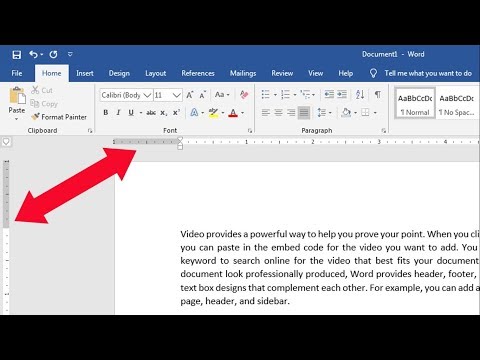Viewport: 480px width, 360px height.
Task: Toggle italic formatting
Action: (118, 113)
